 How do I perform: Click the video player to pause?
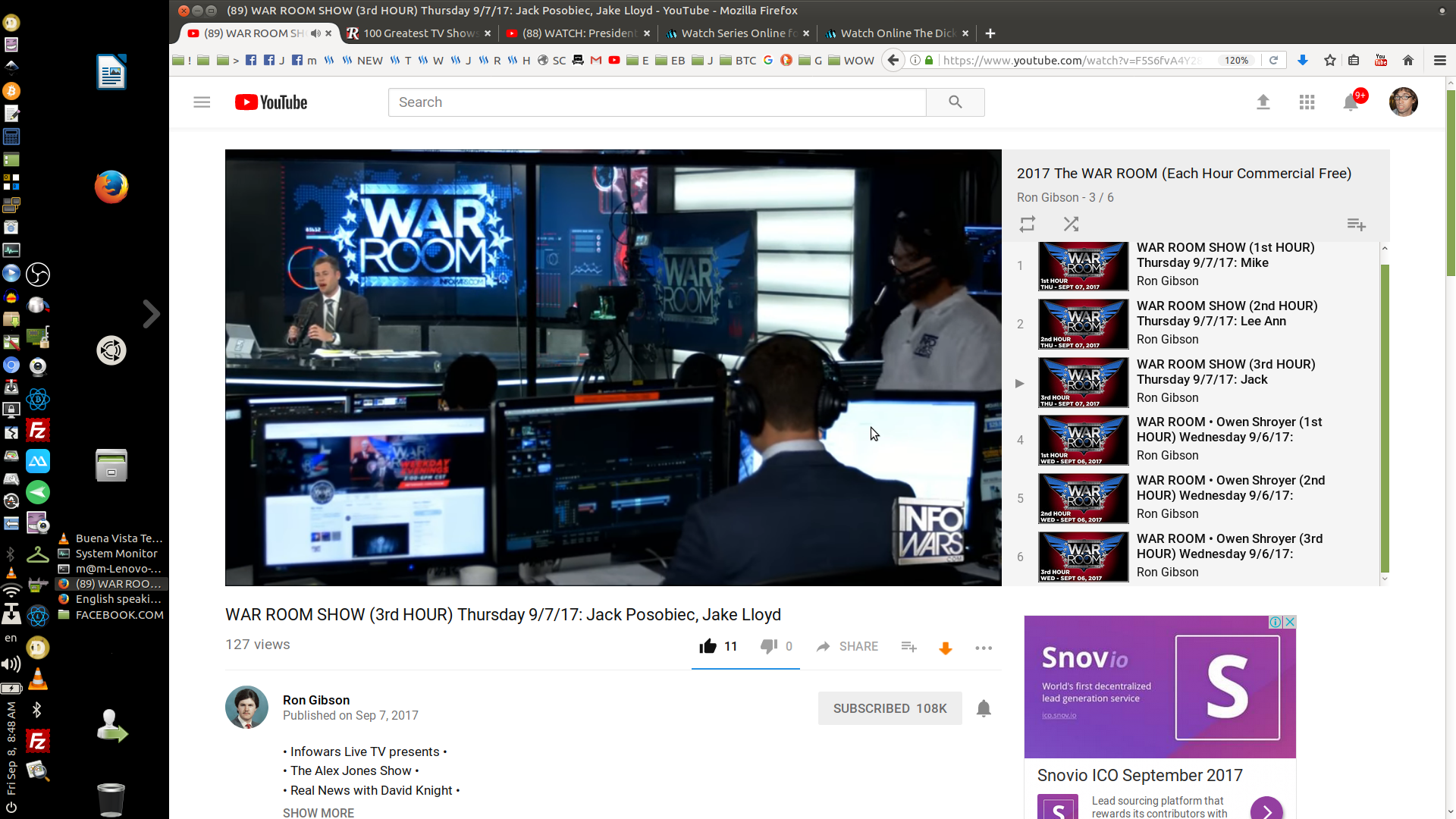[613, 367]
